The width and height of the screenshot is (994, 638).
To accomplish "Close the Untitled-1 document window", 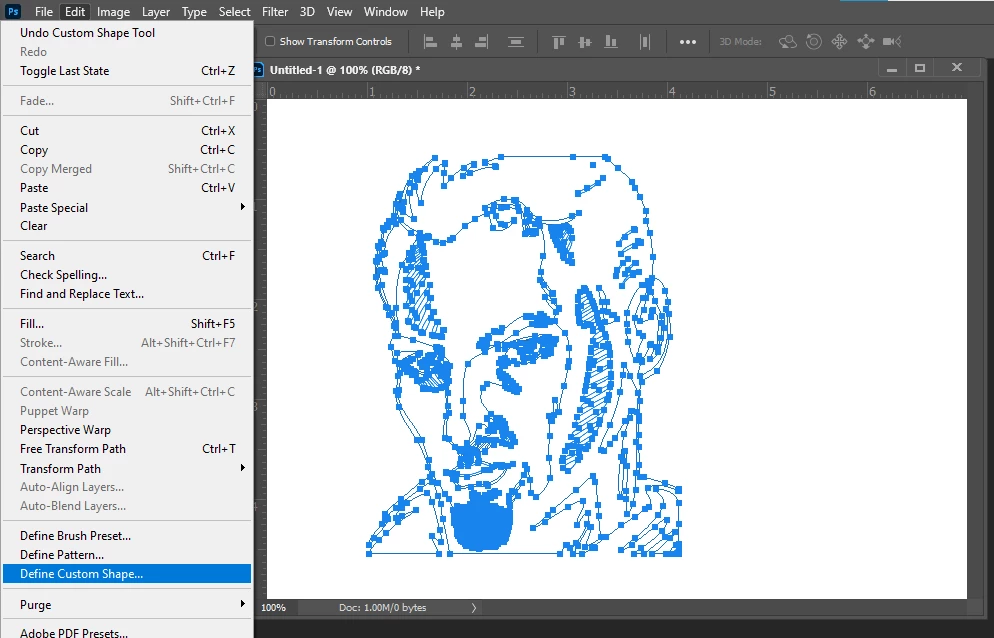I will click(x=957, y=67).
